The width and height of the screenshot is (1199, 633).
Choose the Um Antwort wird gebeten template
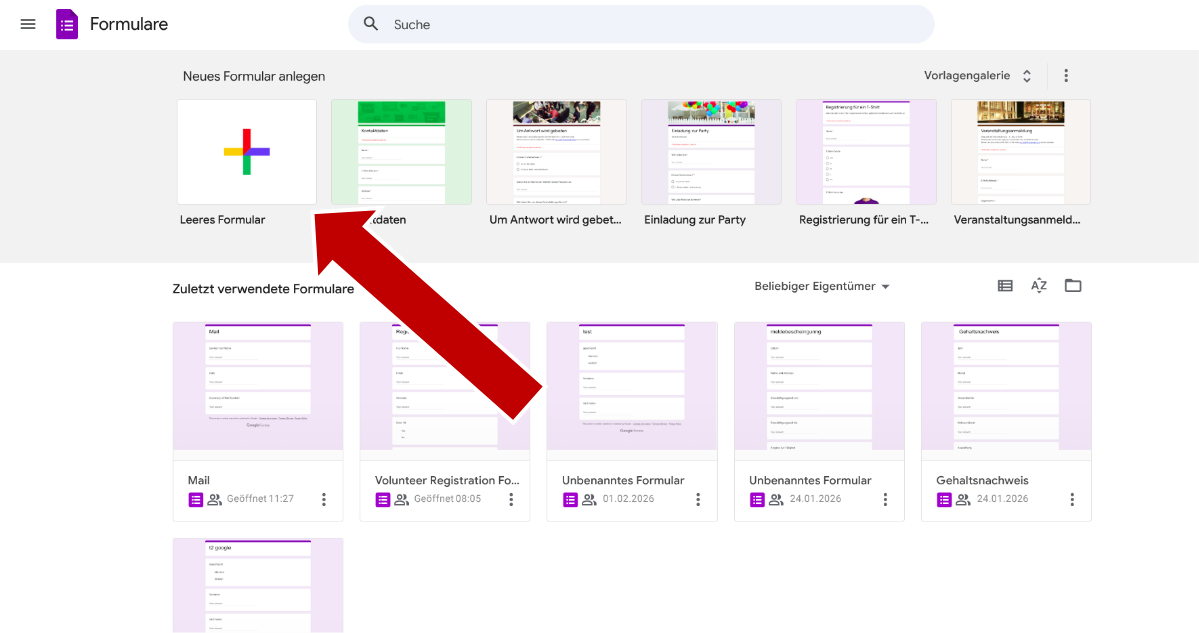tap(556, 152)
